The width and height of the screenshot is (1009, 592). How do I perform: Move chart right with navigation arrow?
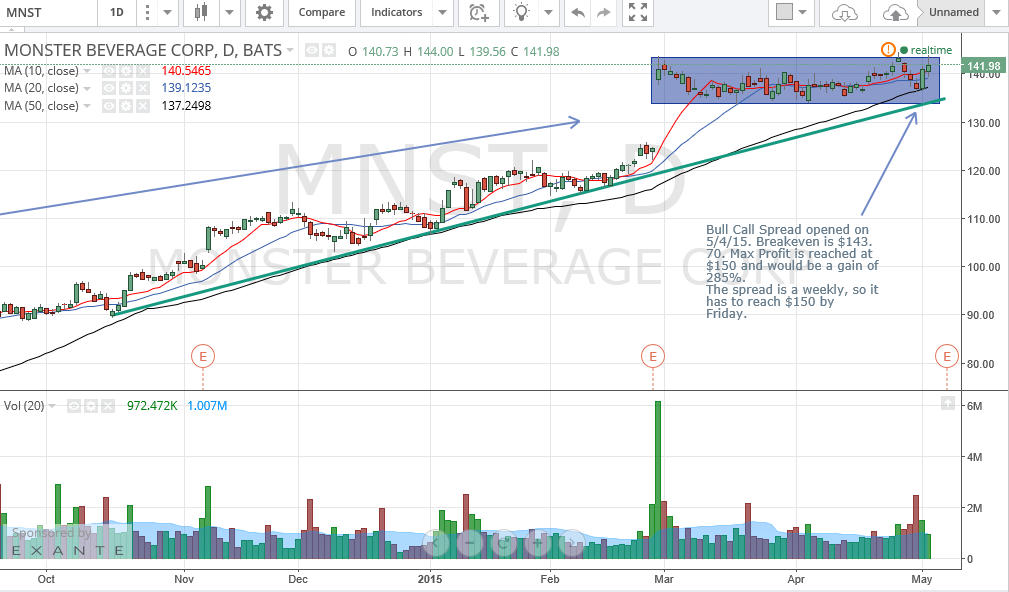571,543
